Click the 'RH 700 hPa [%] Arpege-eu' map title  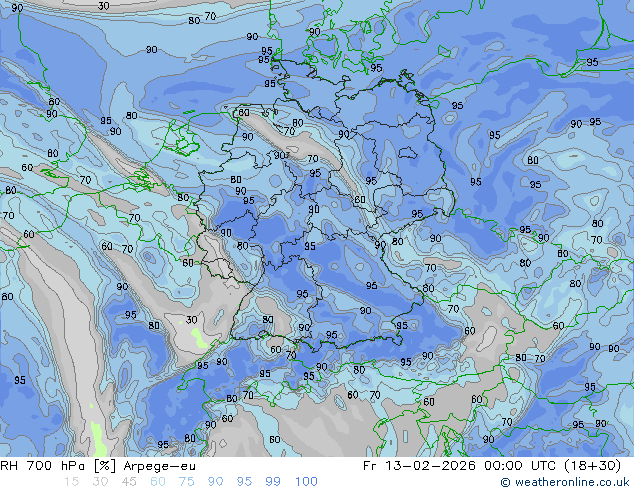tap(98, 466)
